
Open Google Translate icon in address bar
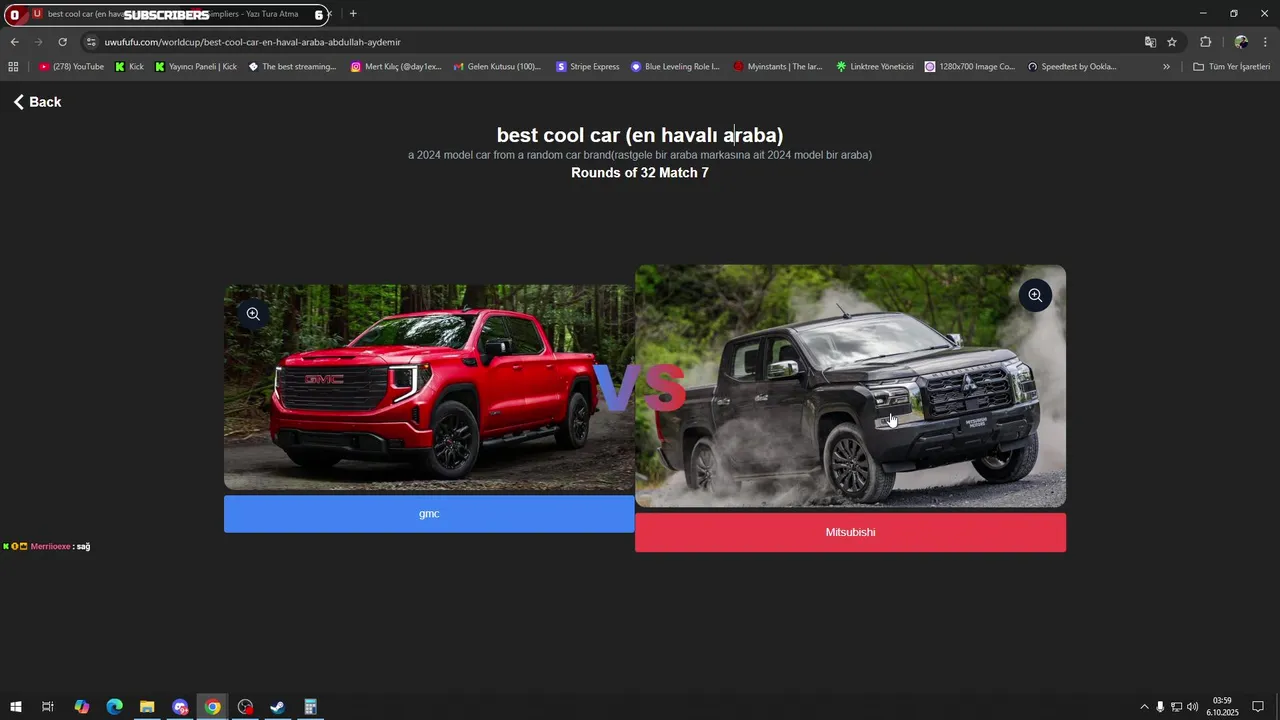point(1150,42)
